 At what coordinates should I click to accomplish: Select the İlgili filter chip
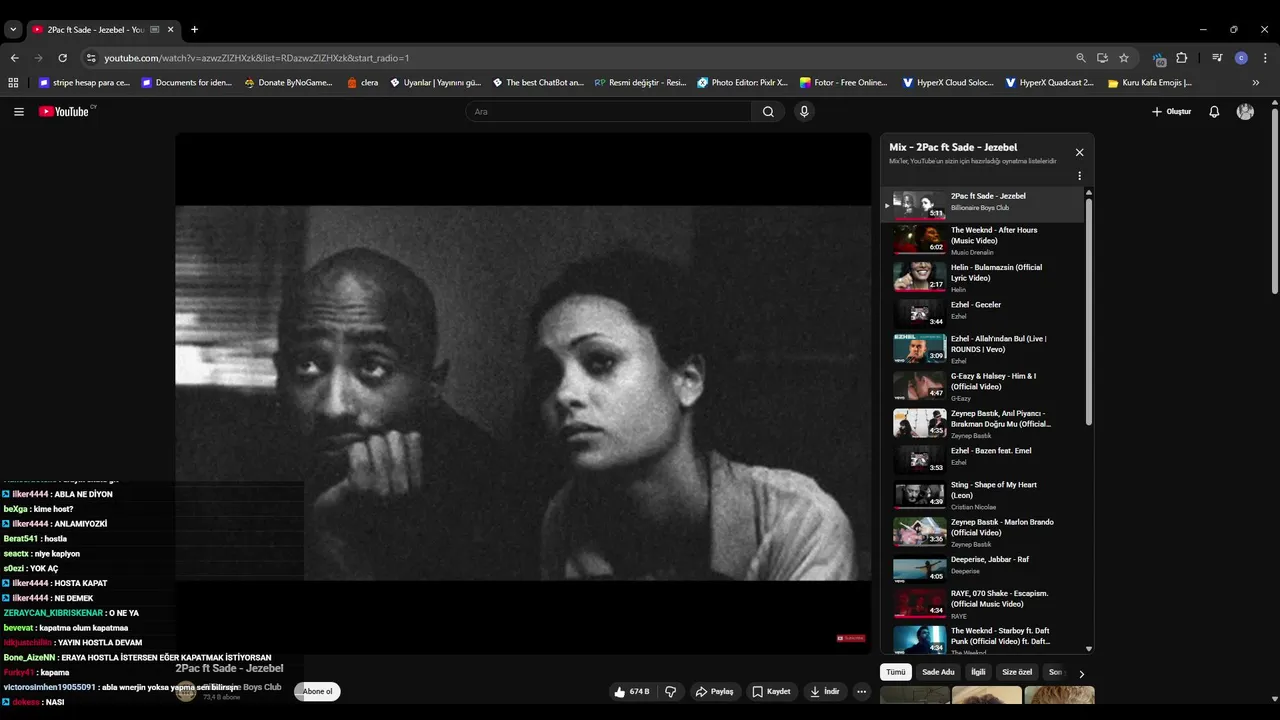(978, 673)
